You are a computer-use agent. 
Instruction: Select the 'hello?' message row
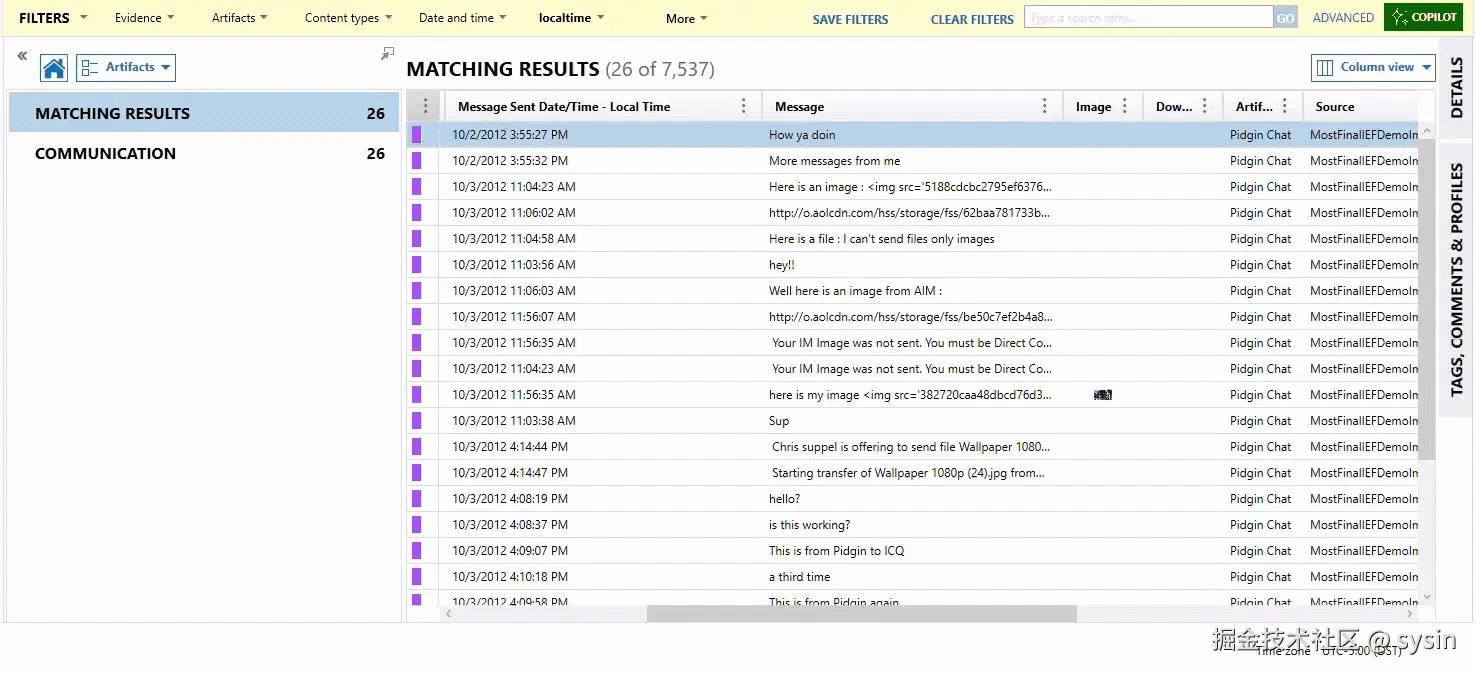coord(912,499)
